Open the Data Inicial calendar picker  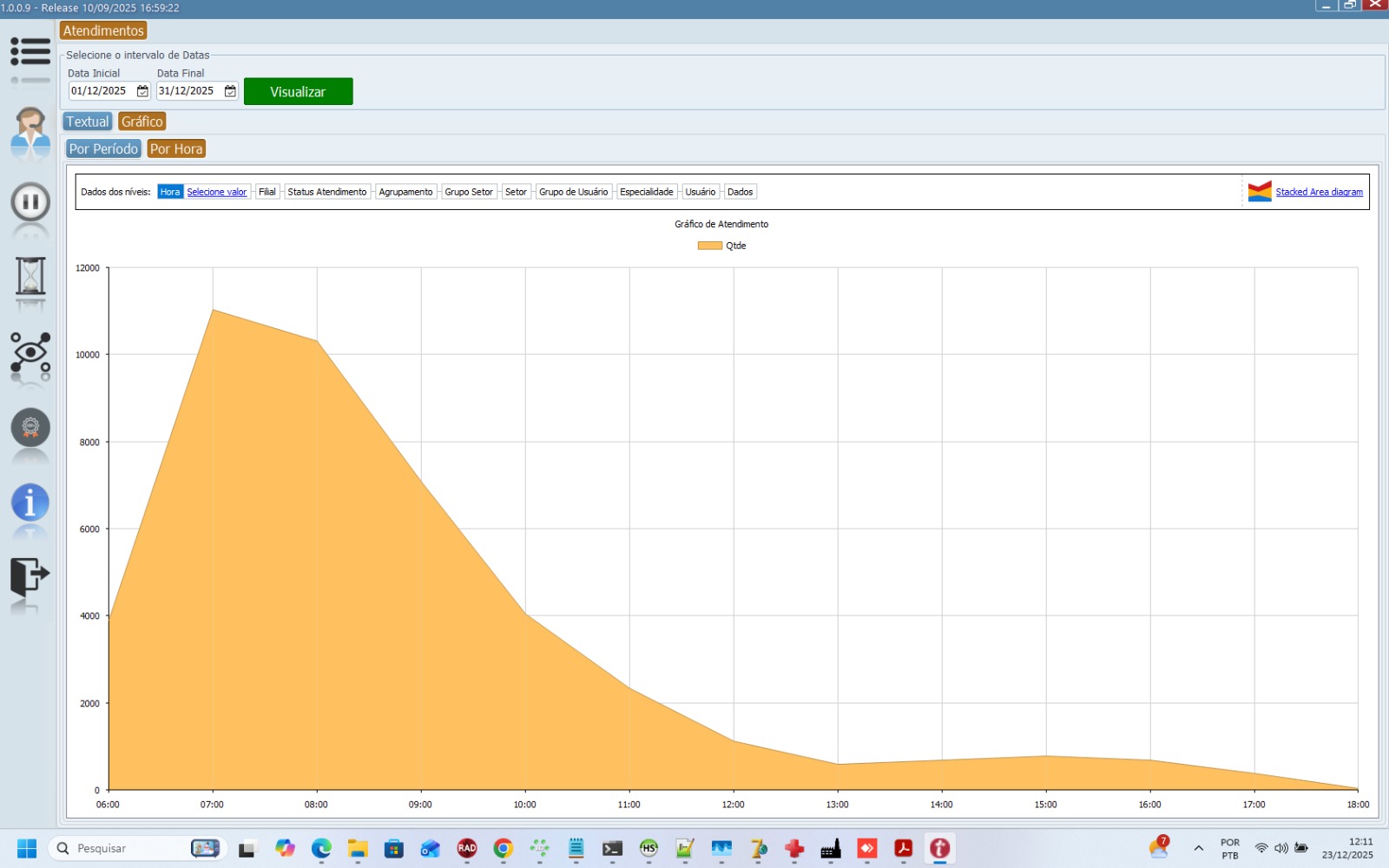(x=142, y=91)
